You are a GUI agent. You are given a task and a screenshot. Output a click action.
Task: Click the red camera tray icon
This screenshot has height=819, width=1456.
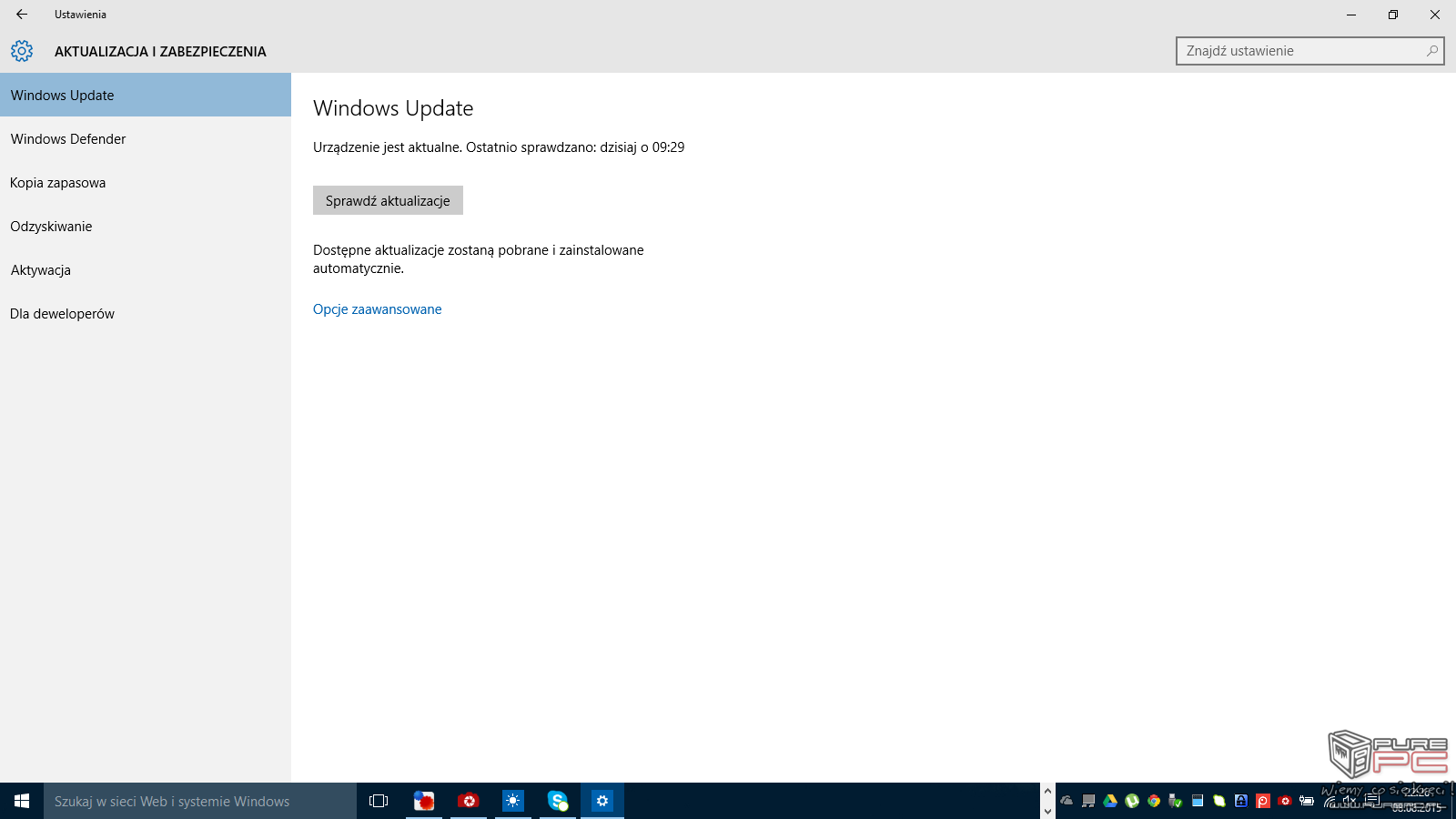pos(1285,801)
